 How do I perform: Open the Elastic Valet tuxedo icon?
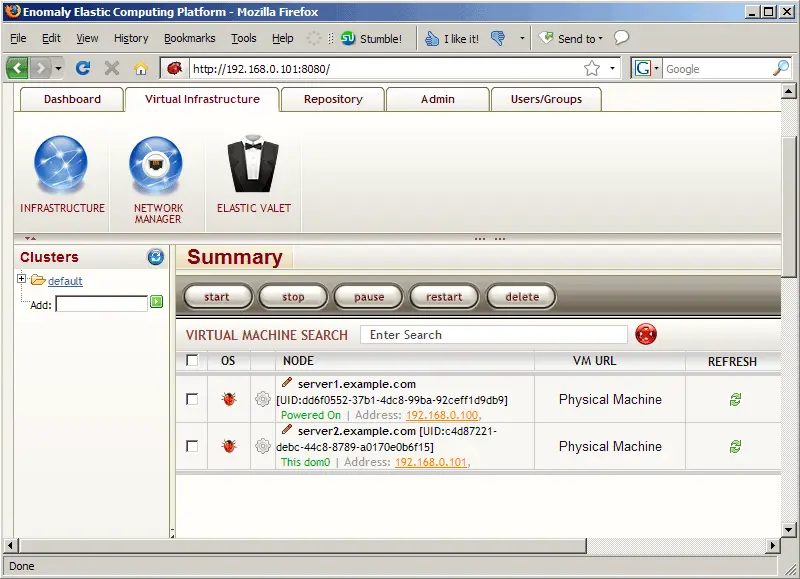coord(253,163)
